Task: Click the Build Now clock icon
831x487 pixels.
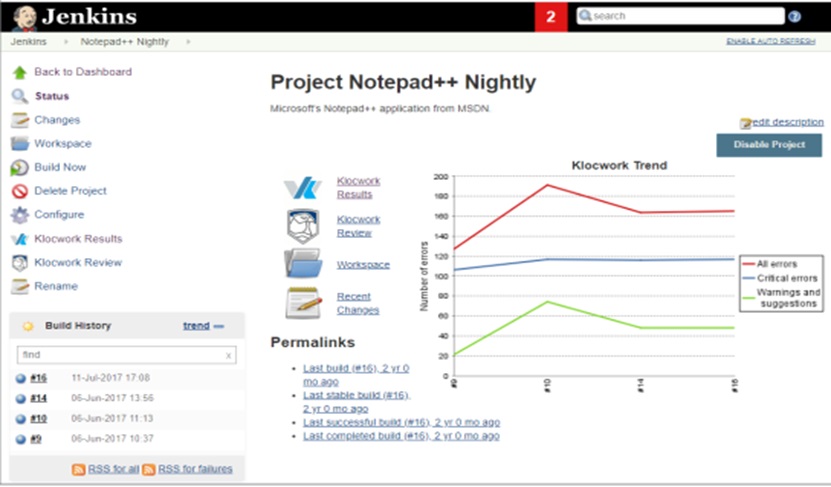Action: [20, 167]
